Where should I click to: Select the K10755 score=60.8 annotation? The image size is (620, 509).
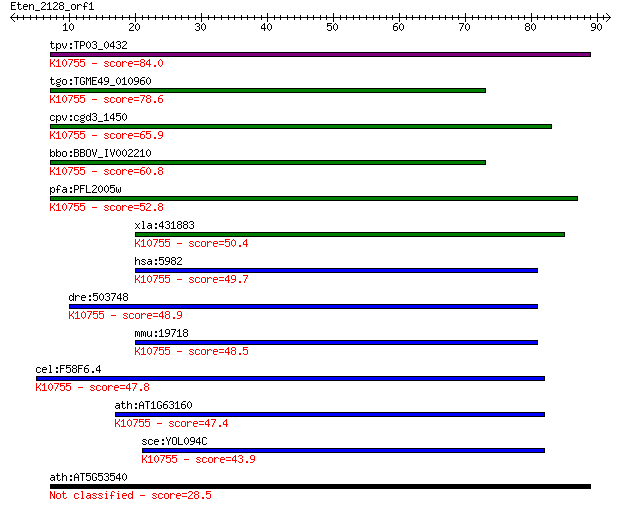[106, 172]
